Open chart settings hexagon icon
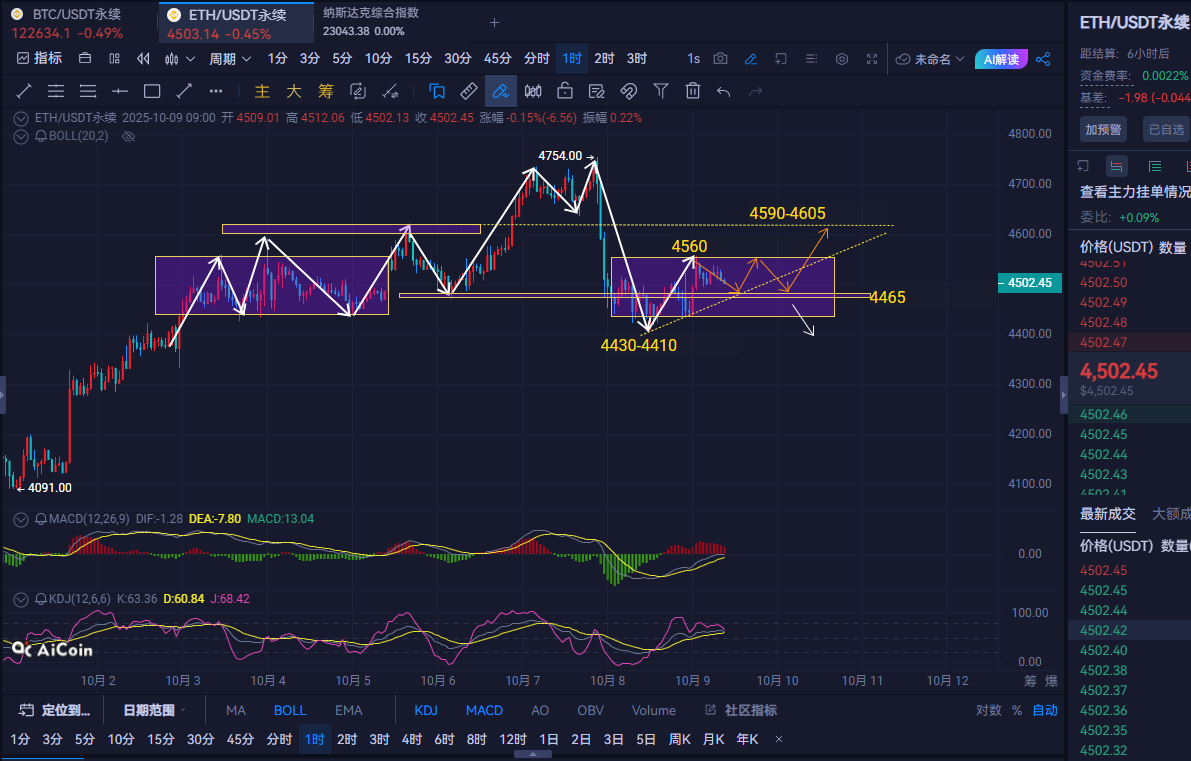Image resolution: width=1191 pixels, height=761 pixels. point(842,59)
